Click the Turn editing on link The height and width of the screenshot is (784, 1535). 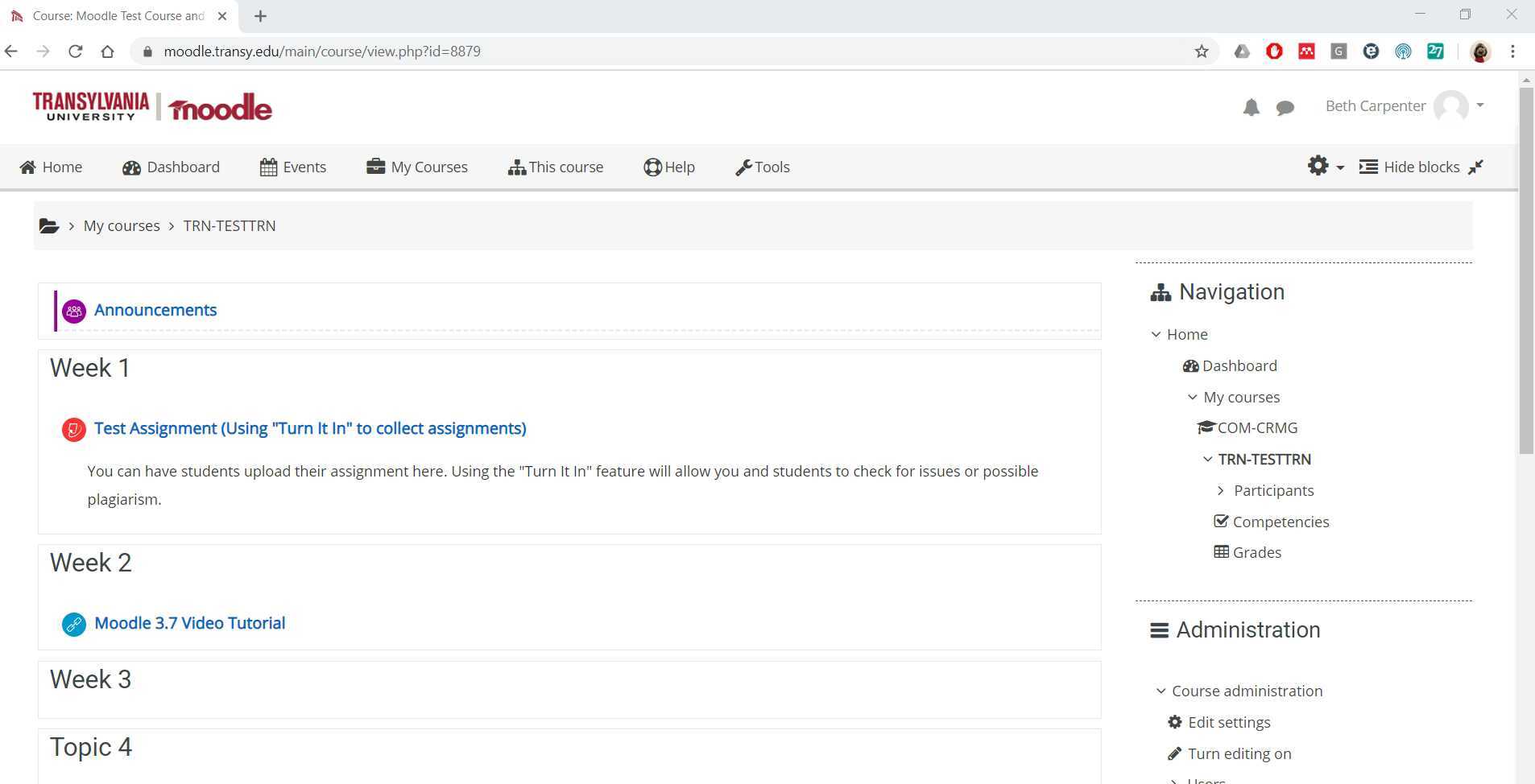click(1239, 753)
